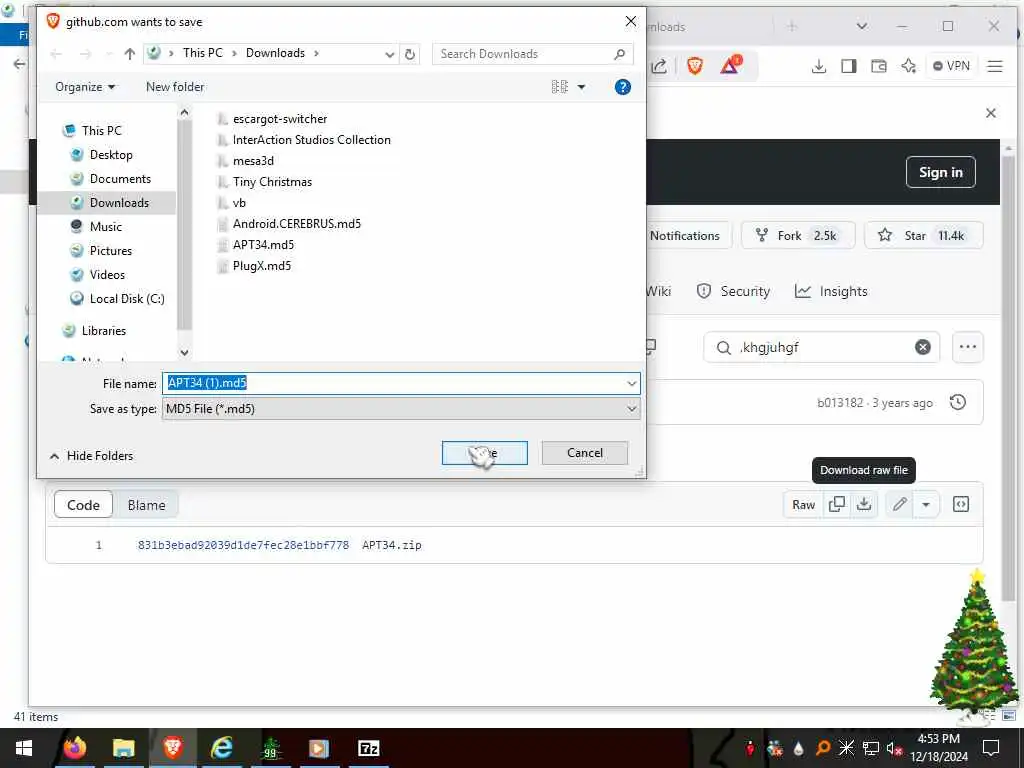Collapse folders with Hide Folders
Image resolution: width=1024 pixels, height=768 pixels.
pos(91,456)
